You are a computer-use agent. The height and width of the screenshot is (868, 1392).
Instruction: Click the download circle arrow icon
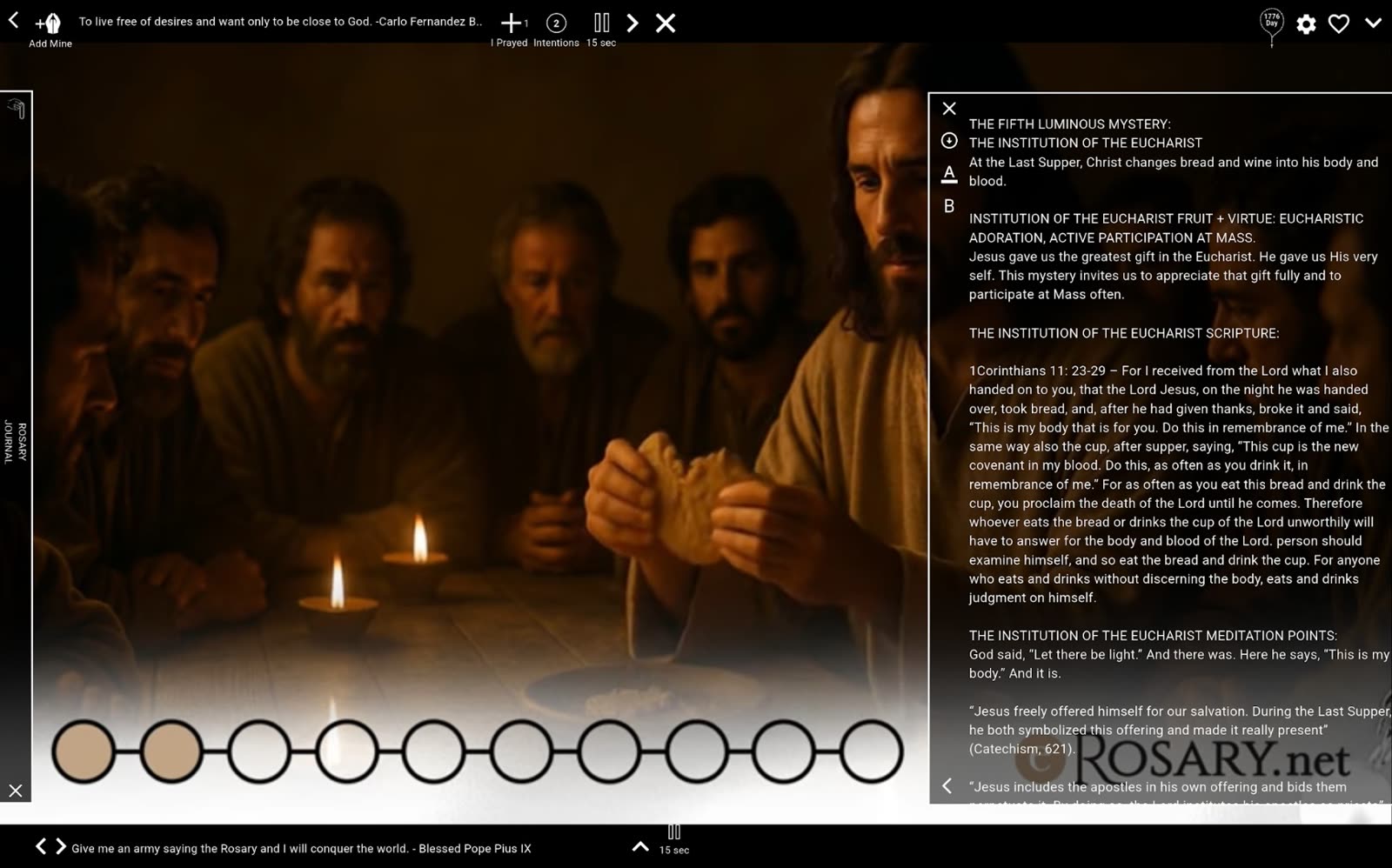(x=949, y=140)
